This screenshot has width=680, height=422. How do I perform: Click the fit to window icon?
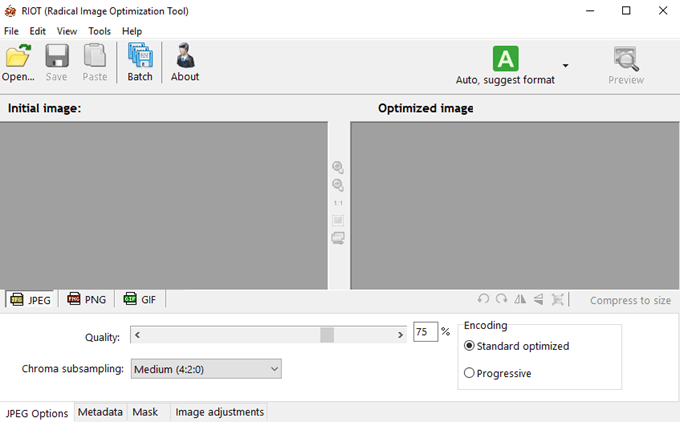point(338,220)
